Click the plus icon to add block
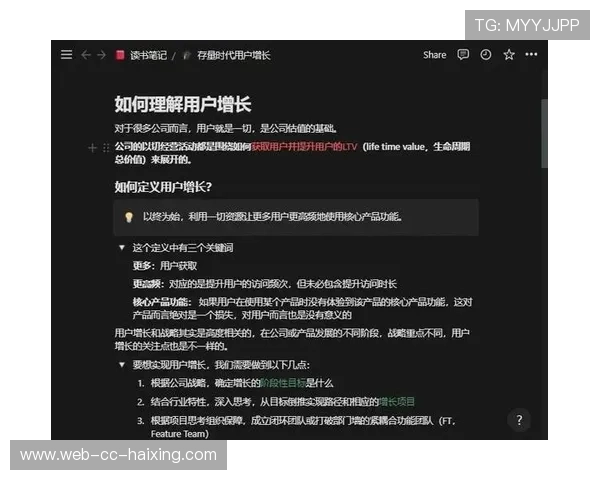 tap(93, 147)
